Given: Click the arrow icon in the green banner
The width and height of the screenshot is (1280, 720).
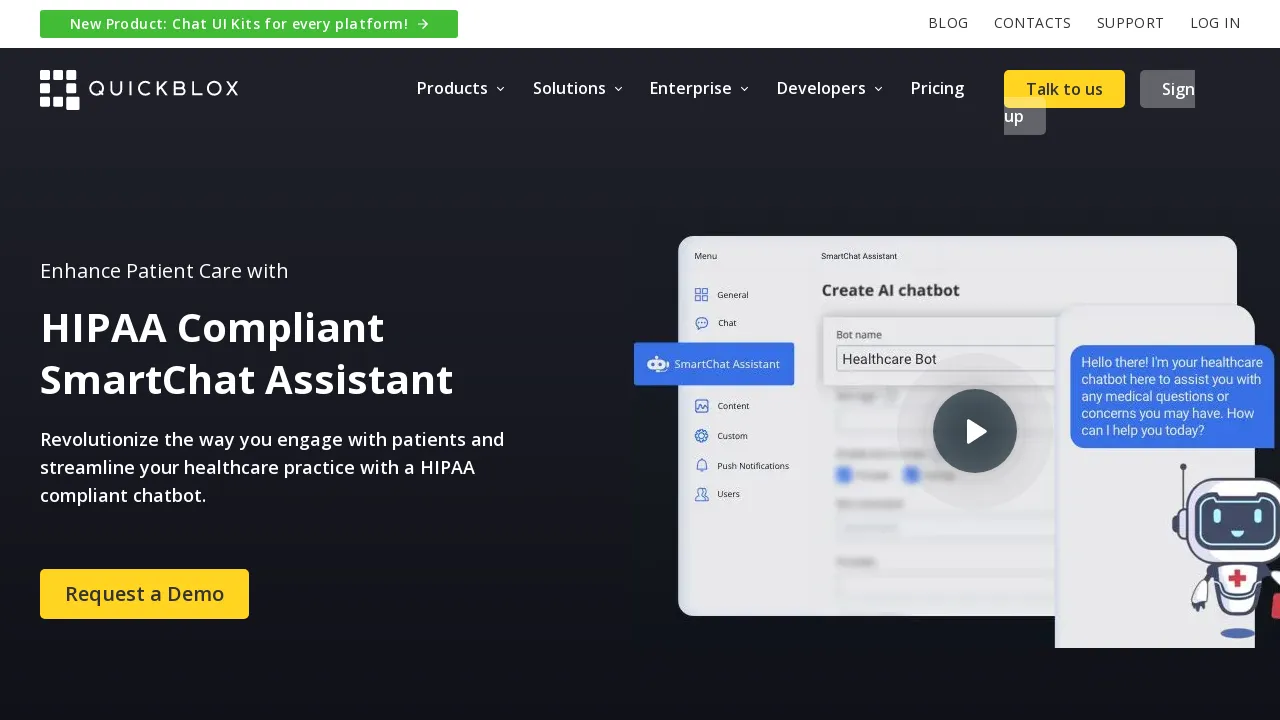Looking at the screenshot, I should (421, 24).
